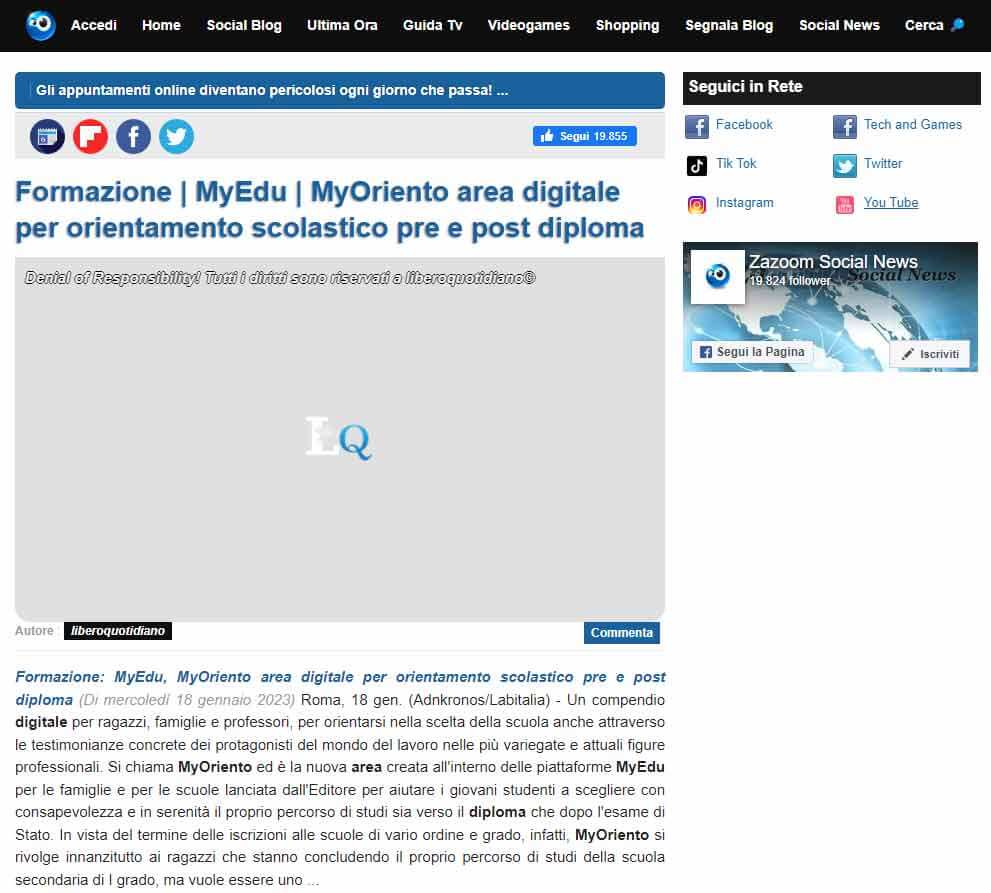Open the Tech and Games link
Viewport: 991px width, 893px height.
coord(913,125)
